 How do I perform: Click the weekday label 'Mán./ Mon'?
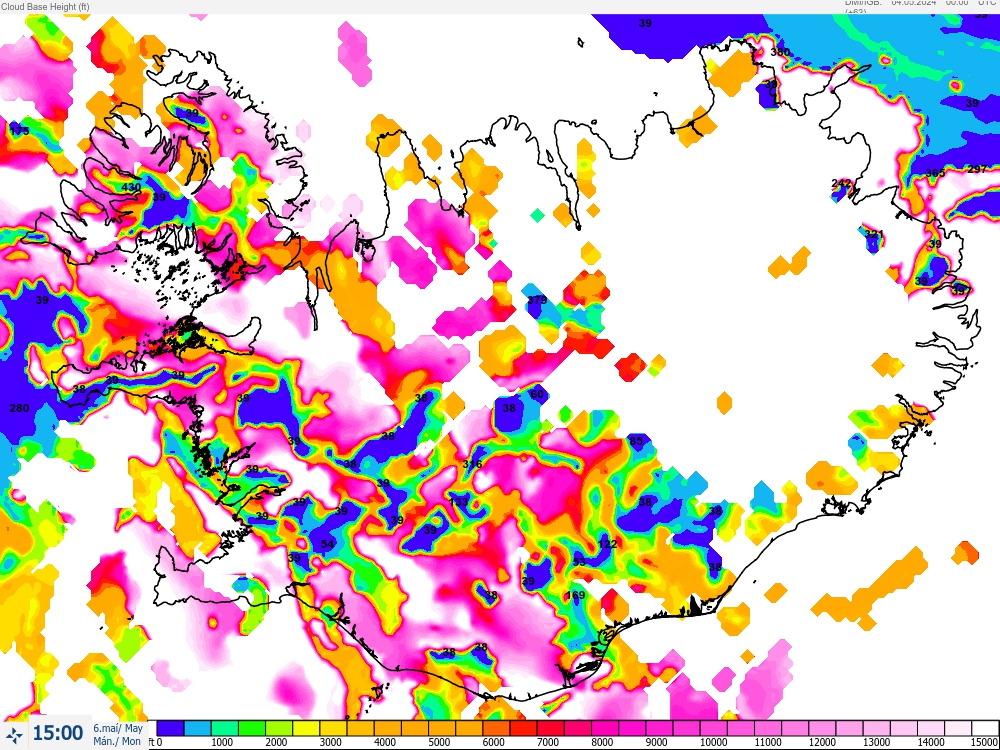click(117, 741)
